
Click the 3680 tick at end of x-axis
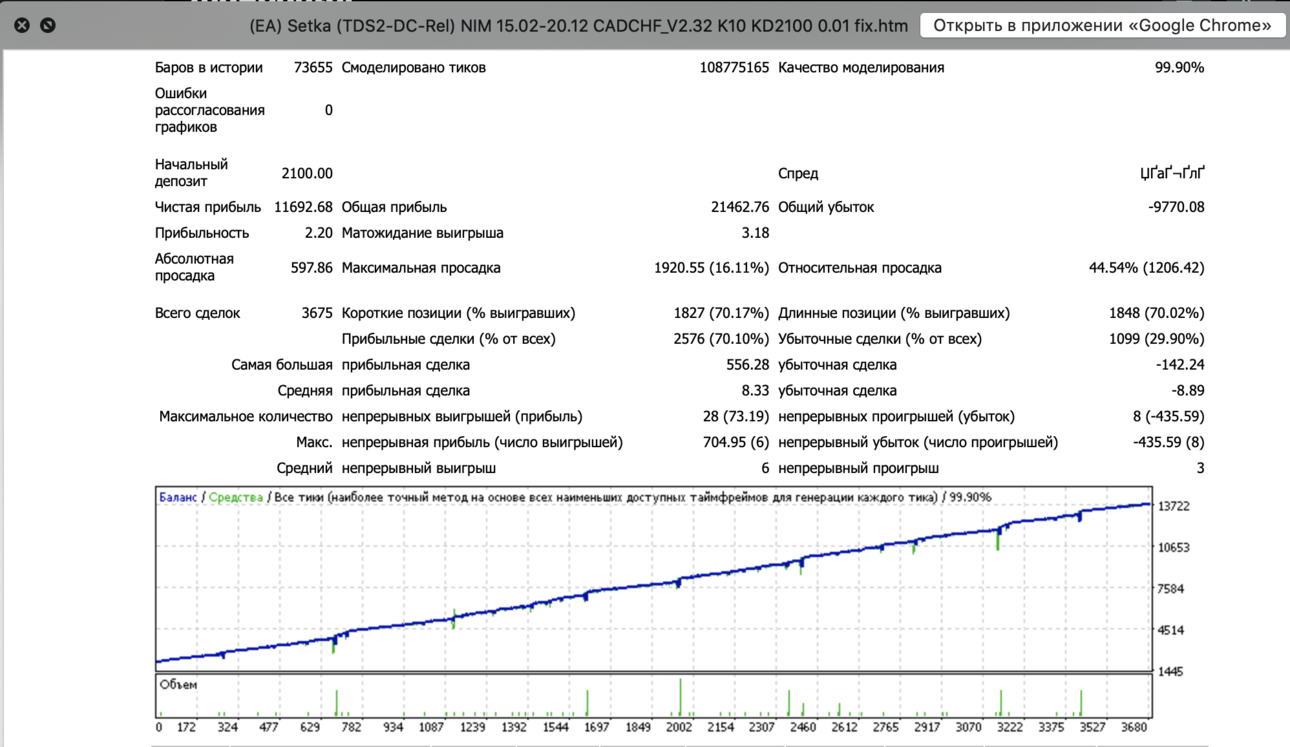(1135, 727)
